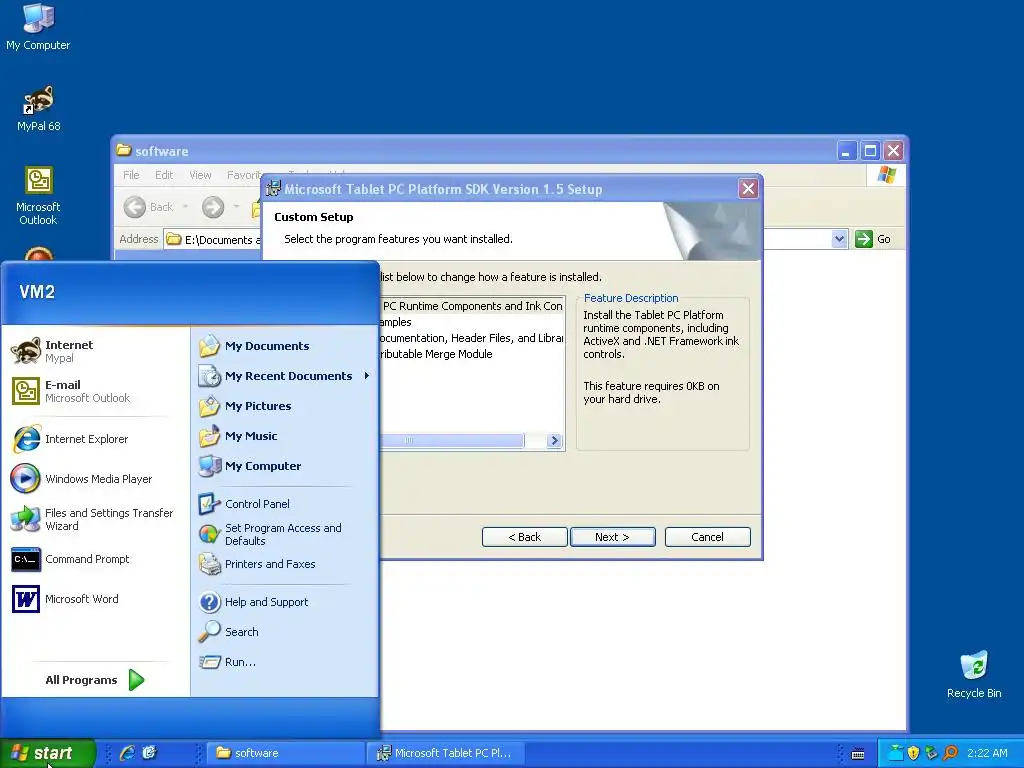Switch to Microsoft Tablet PC taskbar button
1024x768 pixels.
click(x=444, y=753)
